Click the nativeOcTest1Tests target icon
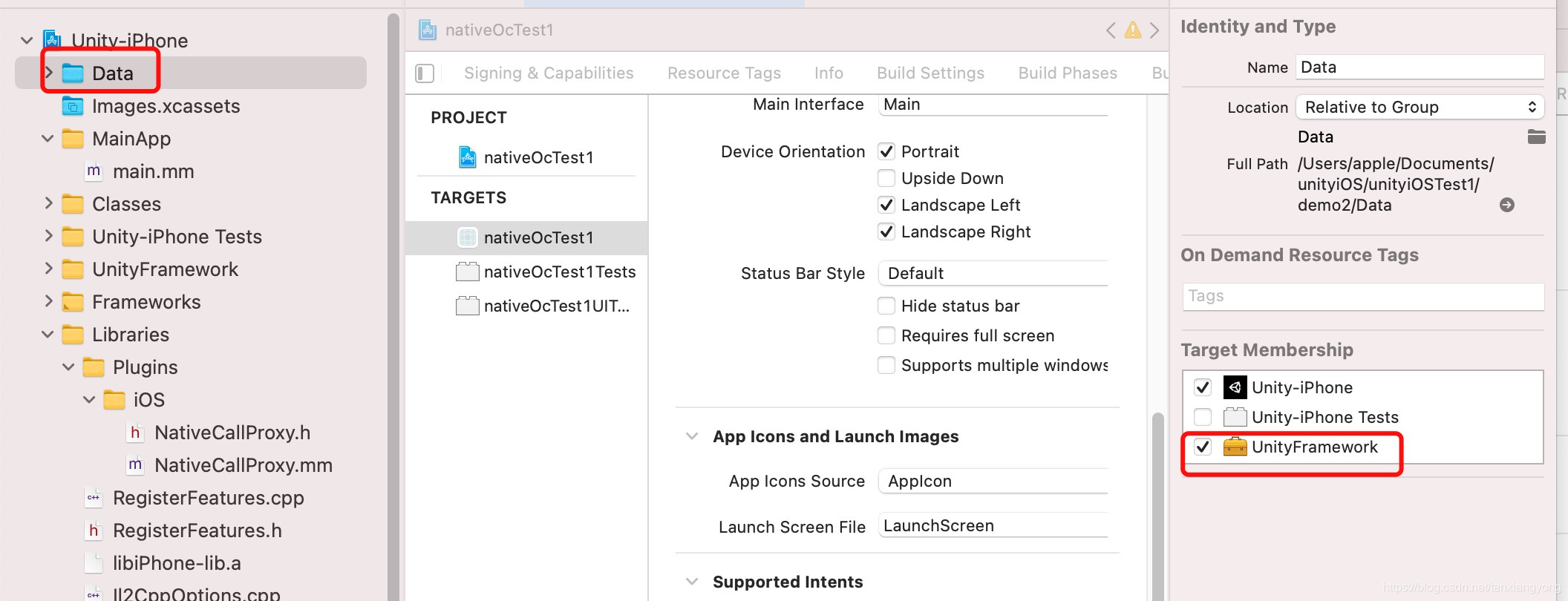Screen dimensions: 1568x601 pyautogui.click(x=468, y=272)
